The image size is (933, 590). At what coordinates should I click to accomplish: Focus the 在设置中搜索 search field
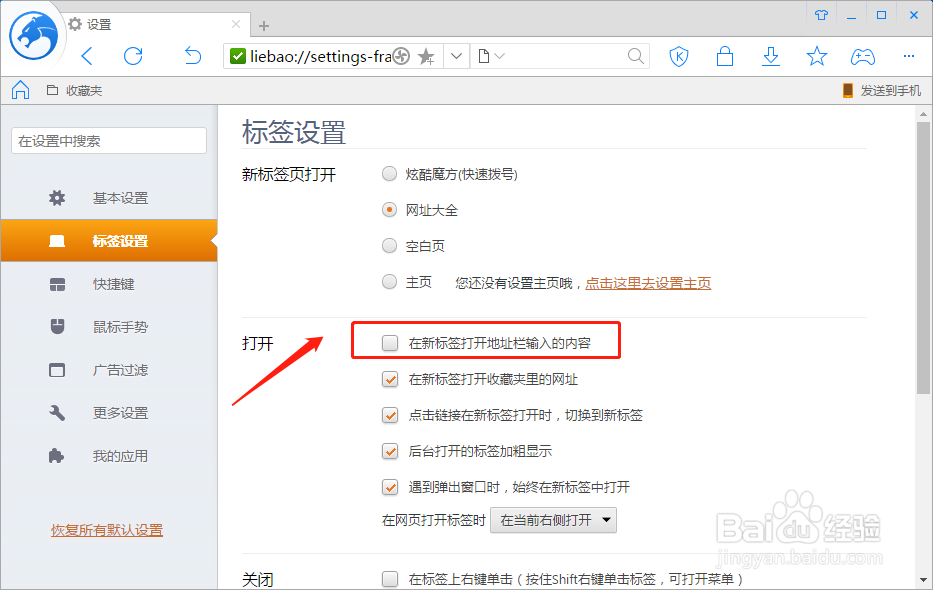pyautogui.click(x=109, y=141)
